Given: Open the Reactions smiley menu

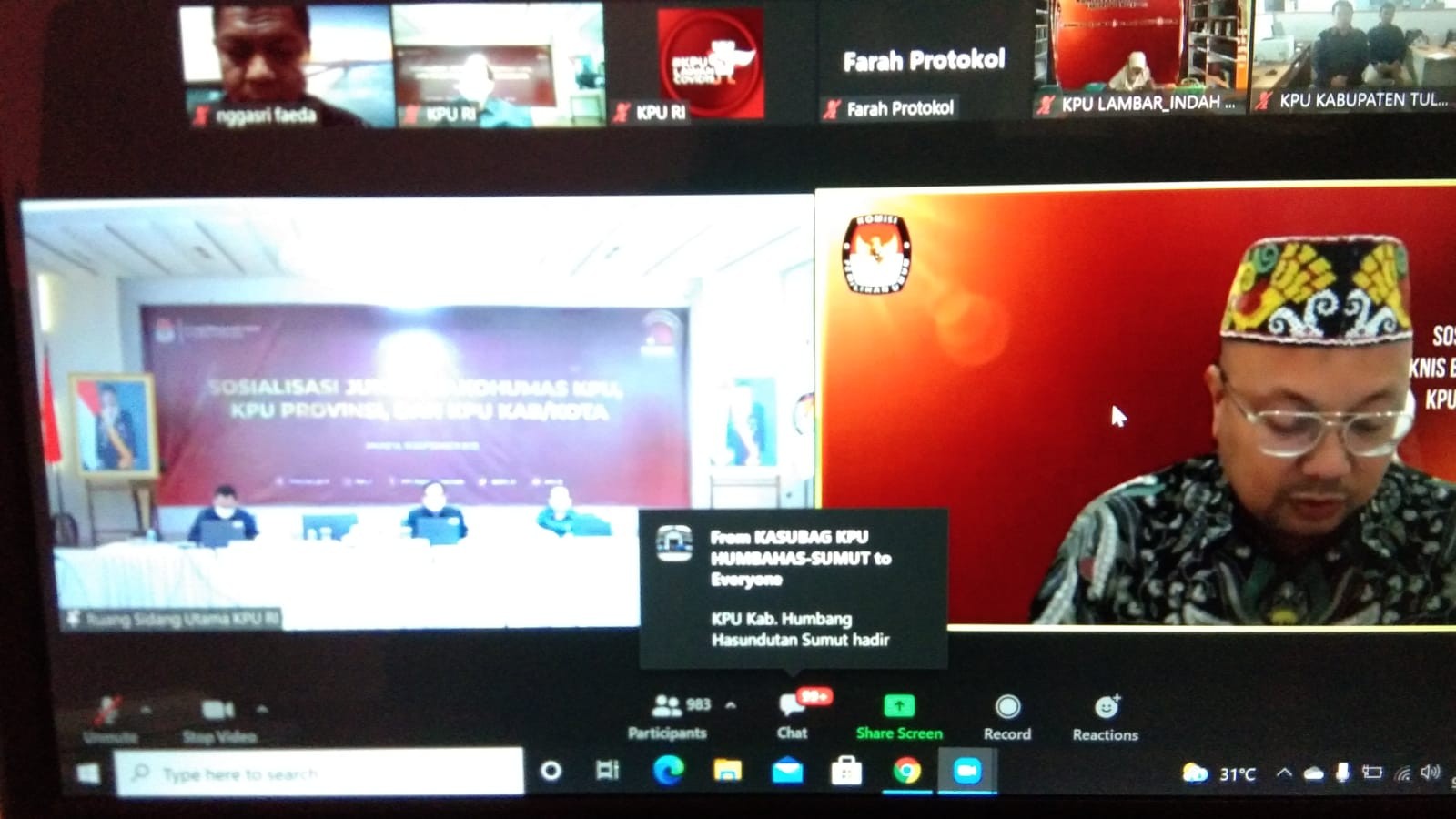Looking at the screenshot, I should pyautogui.click(x=1106, y=714).
